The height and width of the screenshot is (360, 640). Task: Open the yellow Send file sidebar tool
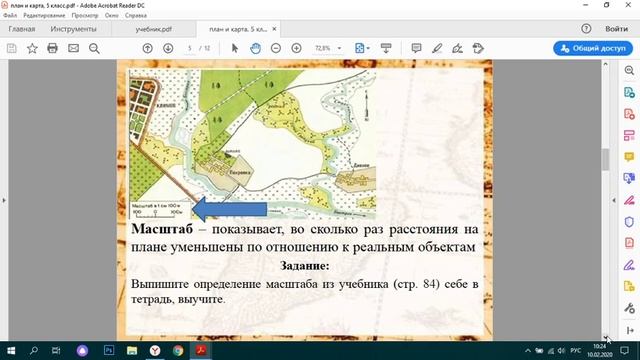click(x=629, y=287)
